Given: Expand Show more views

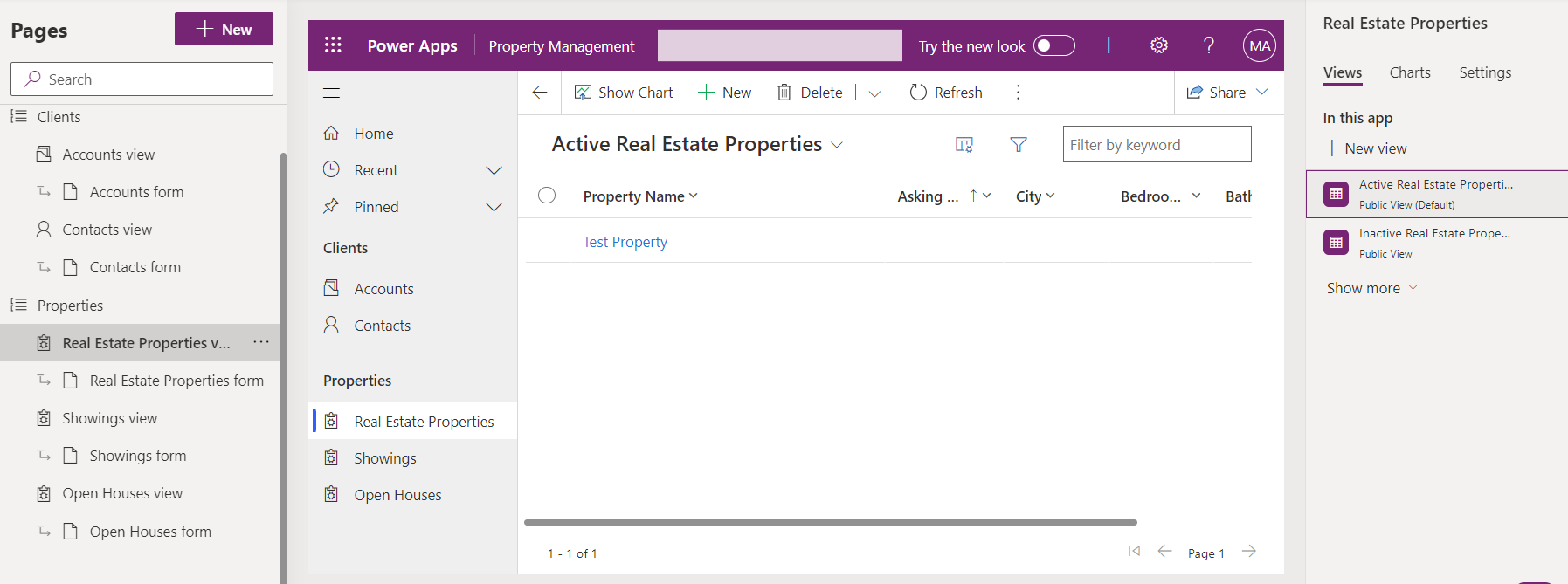Looking at the screenshot, I should pyautogui.click(x=1371, y=288).
